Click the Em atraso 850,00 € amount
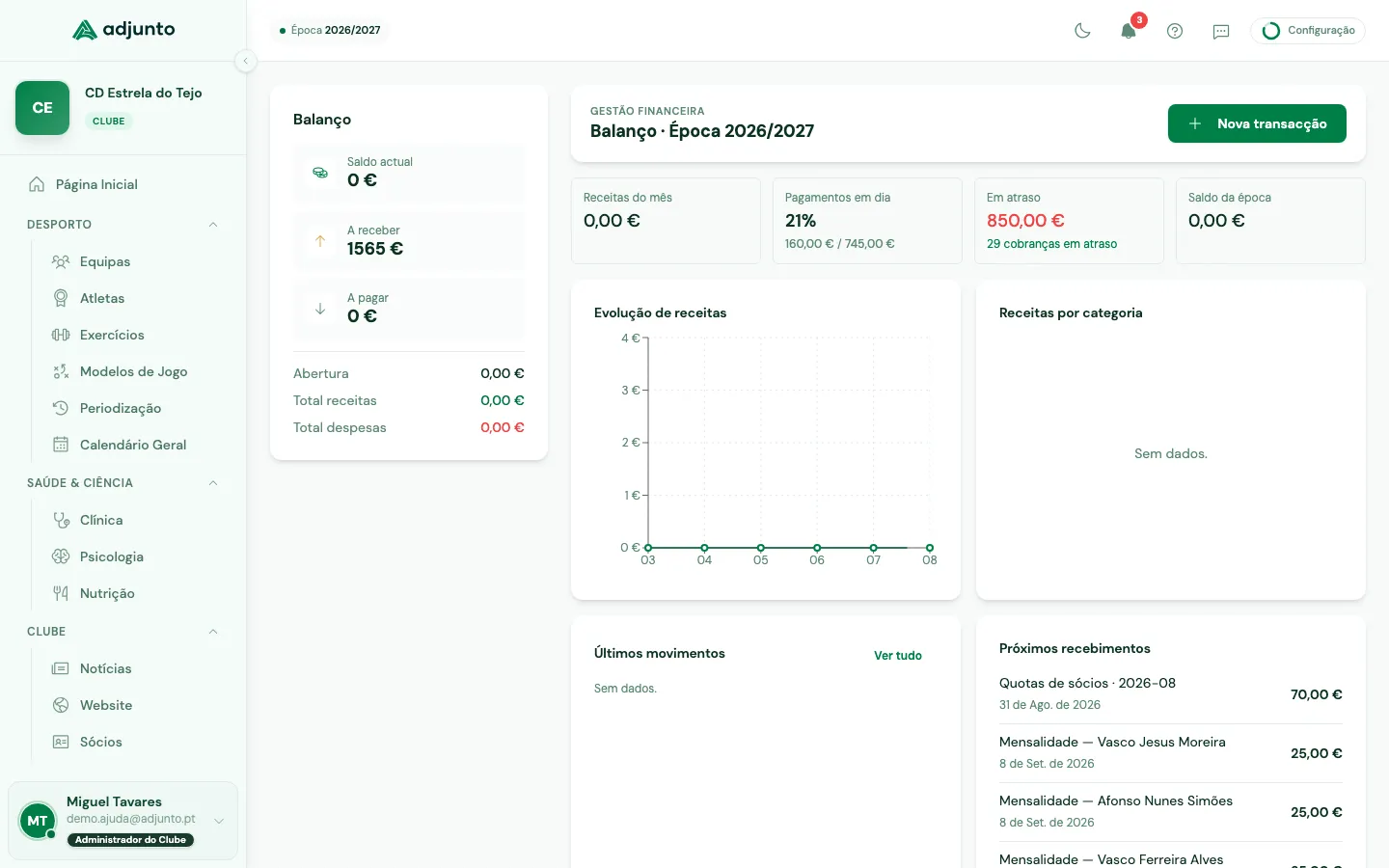This screenshot has width=1389, height=868. point(1025,221)
